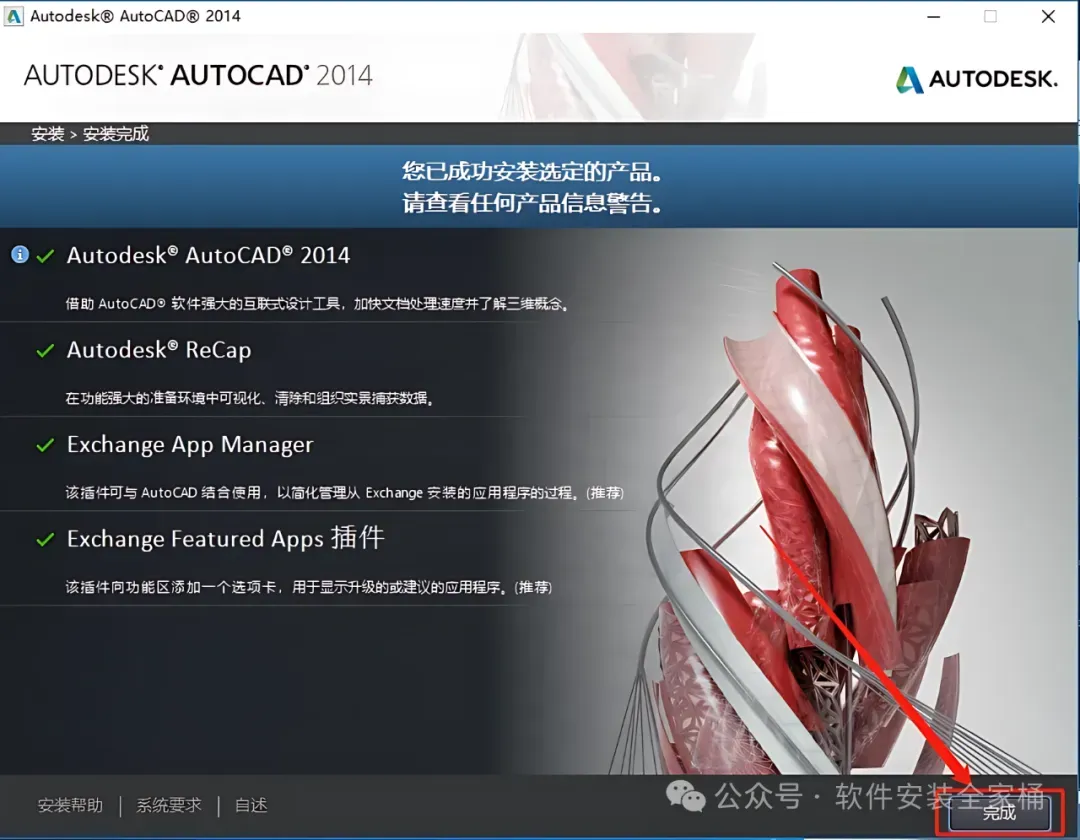Screen dimensions: 1080x840
Task: Click green checkmark next to Exchange App Manager
Action: (45, 445)
